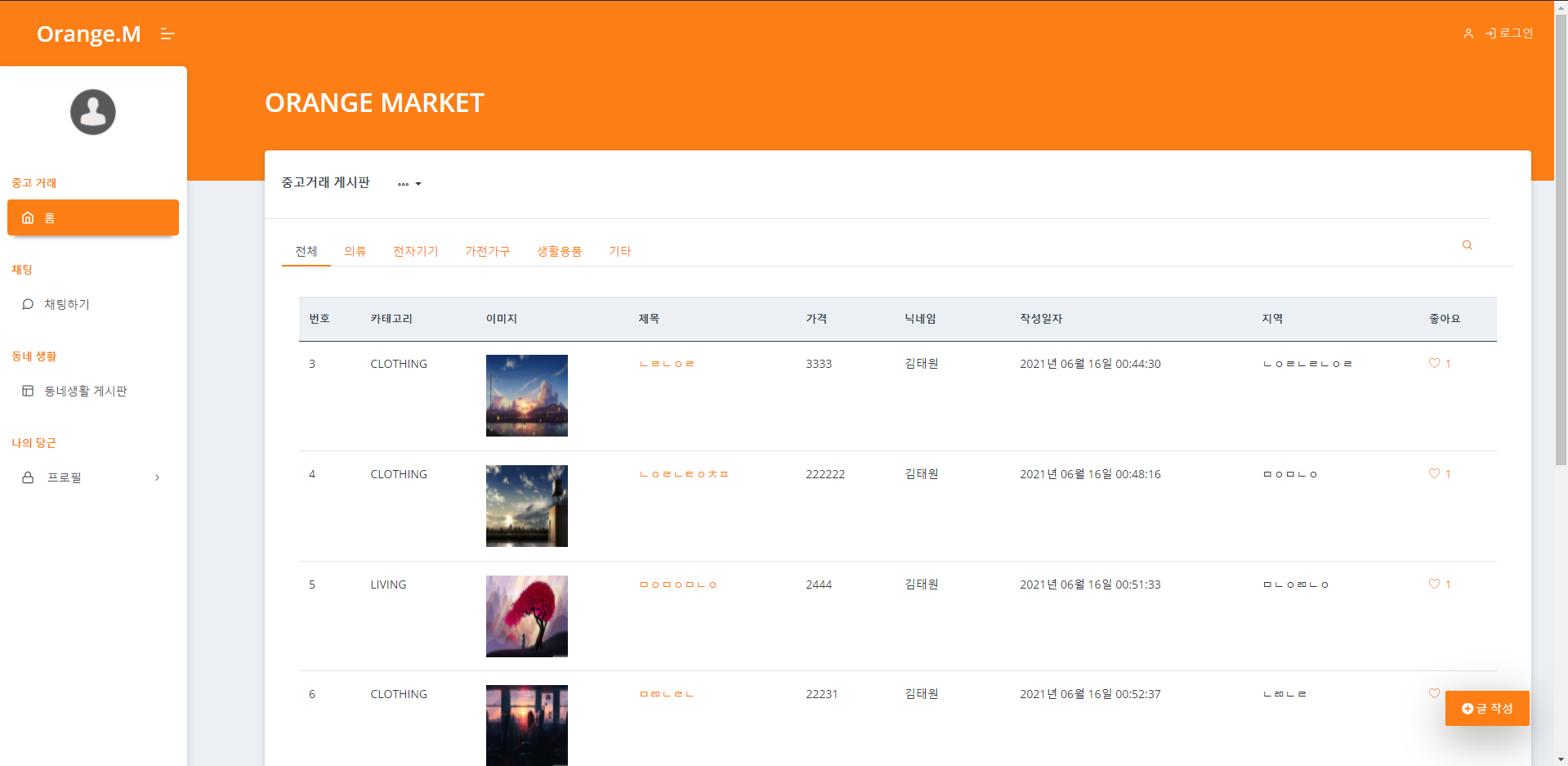Click the 중고거래 게시판 heading

326,182
